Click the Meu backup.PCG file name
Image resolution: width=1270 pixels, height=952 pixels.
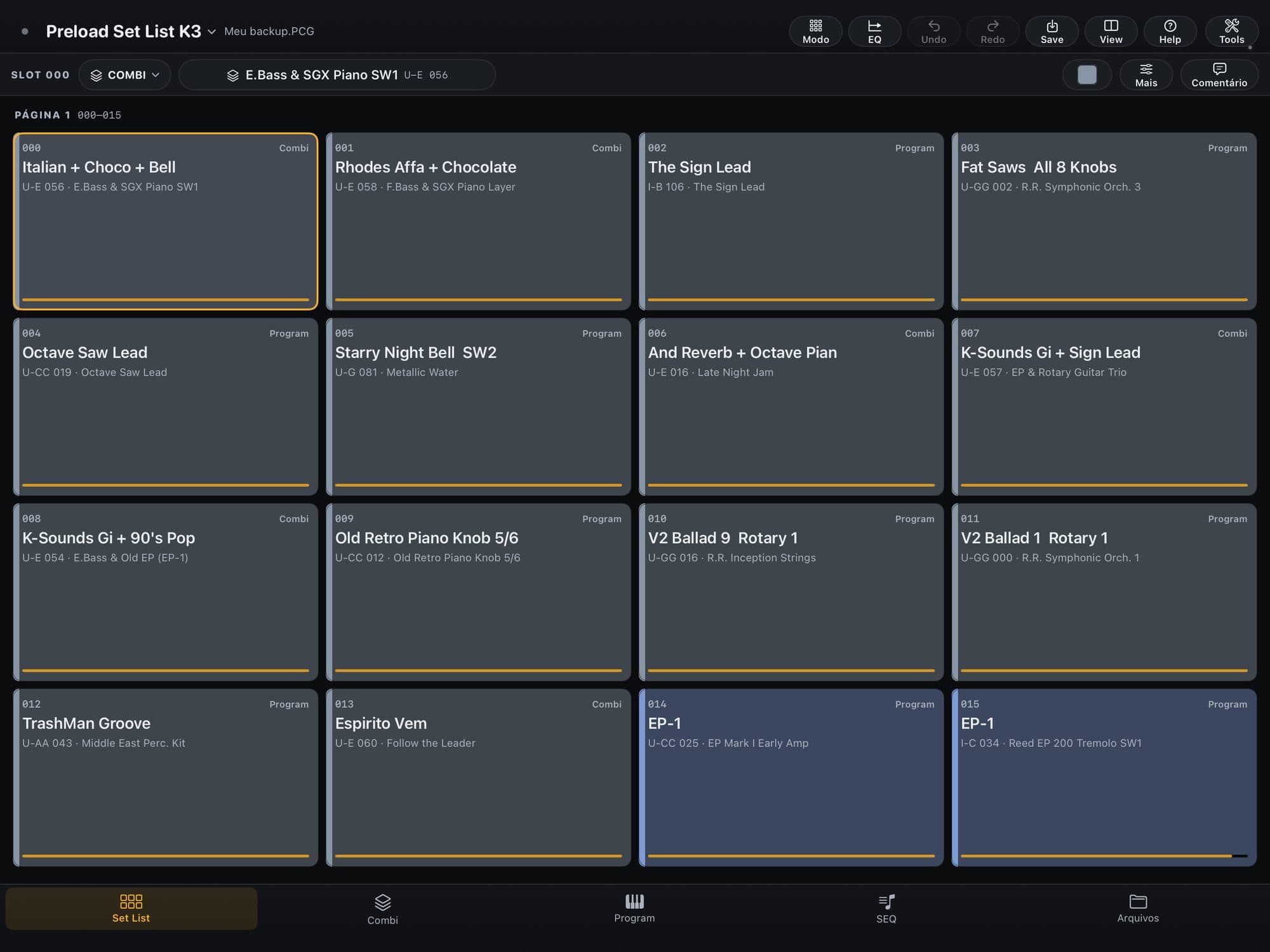coord(269,31)
